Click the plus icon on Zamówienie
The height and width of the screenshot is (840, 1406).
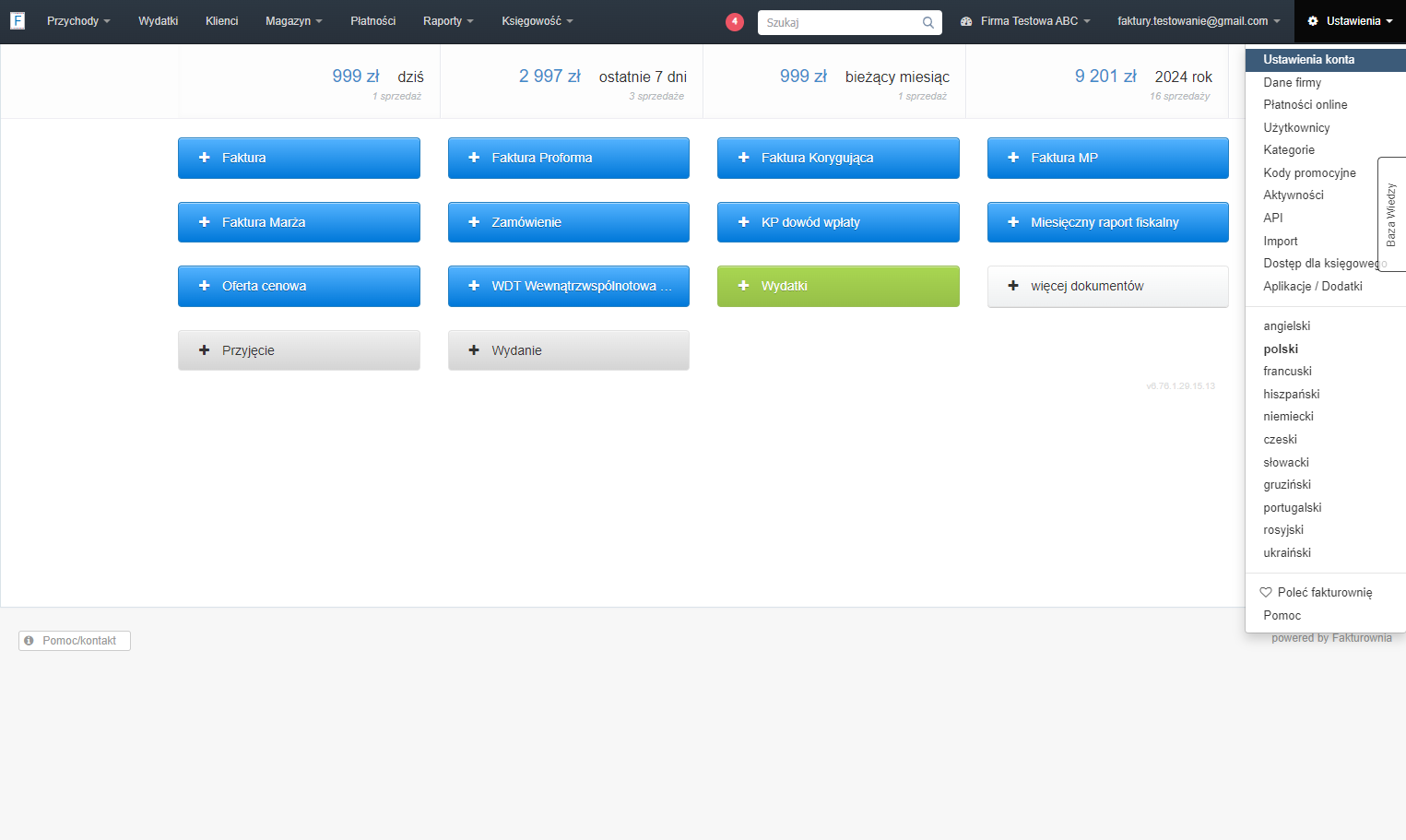click(474, 222)
